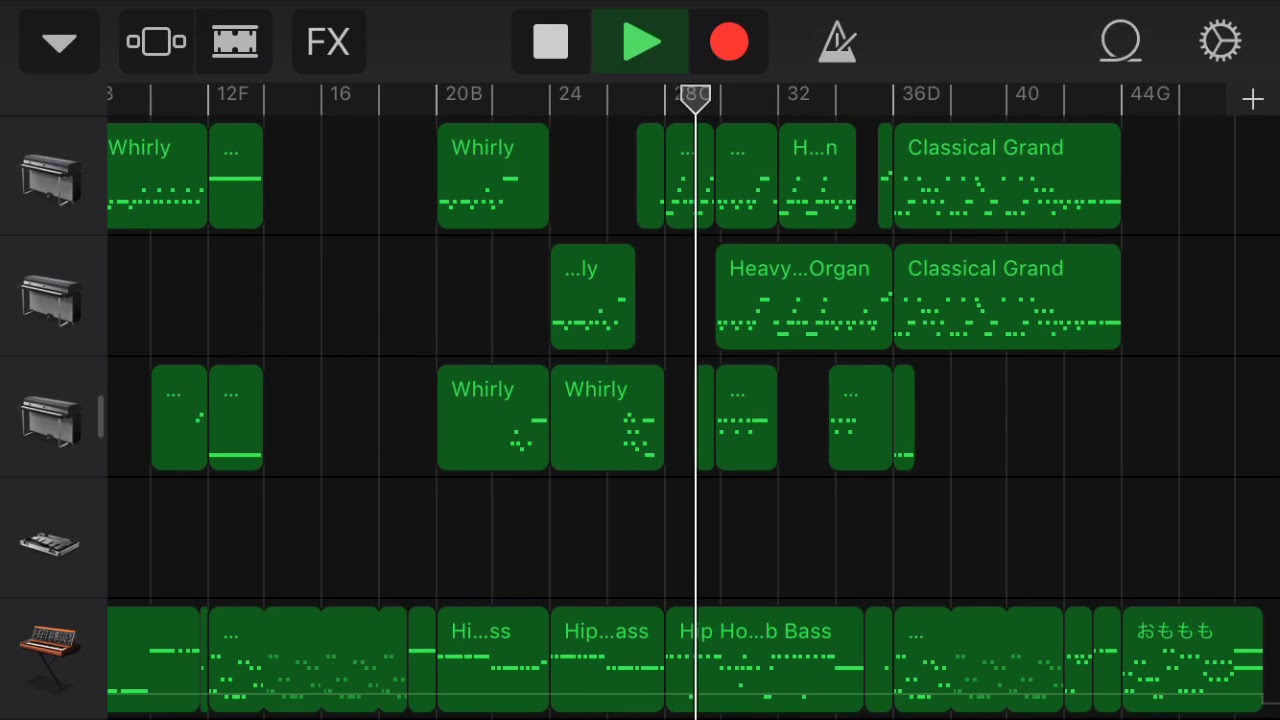Toggle the metronome on or off

(x=837, y=42)
